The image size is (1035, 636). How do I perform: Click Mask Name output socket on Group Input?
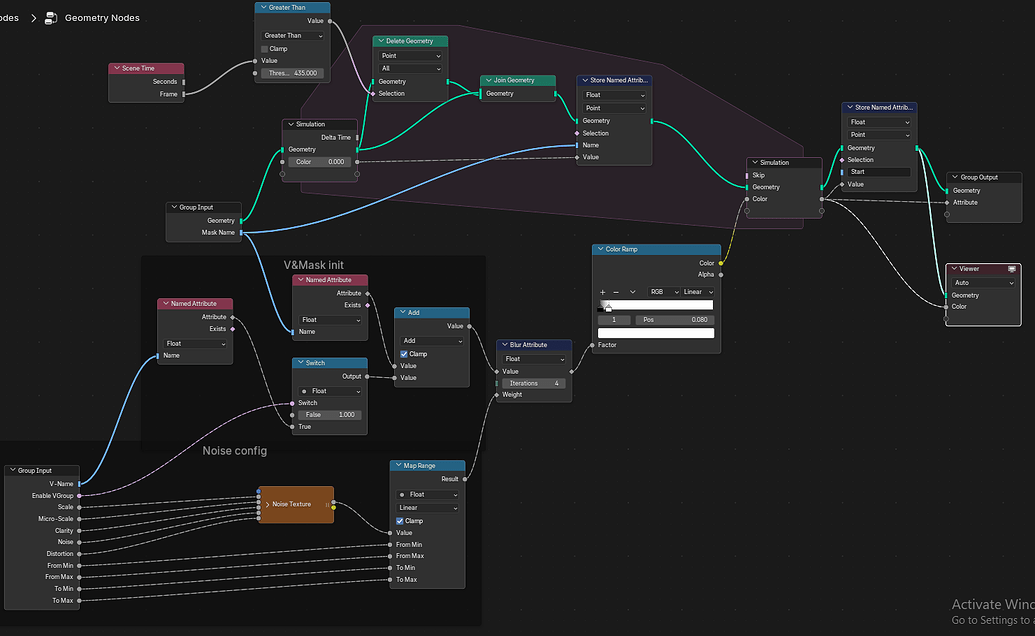pos(241,232)
